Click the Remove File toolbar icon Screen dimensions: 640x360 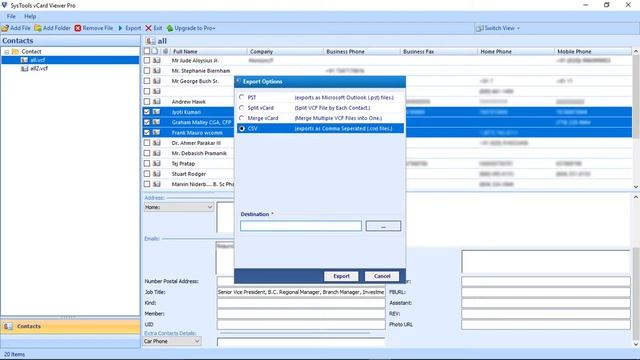tap(78, 28)
